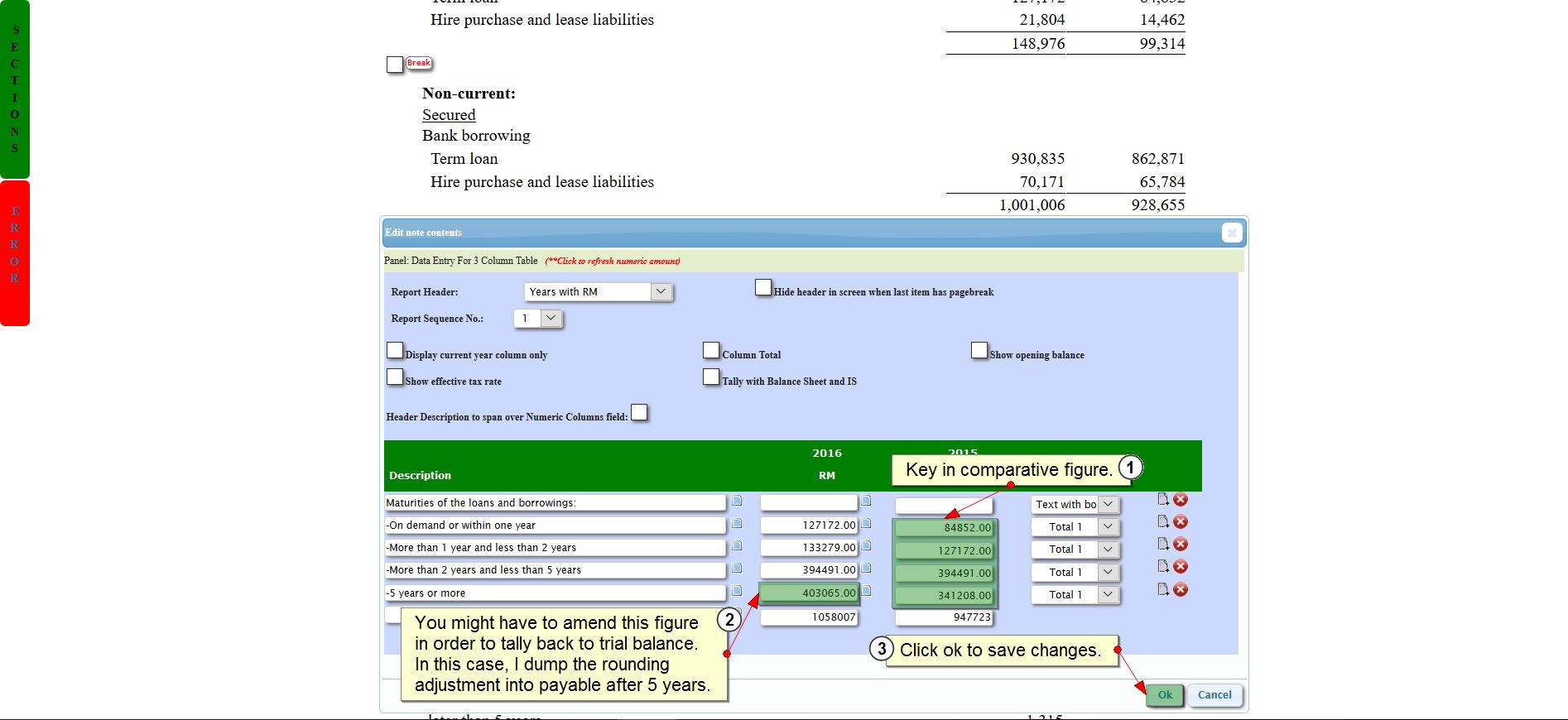Toggle 'Tally with Balance Sheet and IS'

click(711, 377)
